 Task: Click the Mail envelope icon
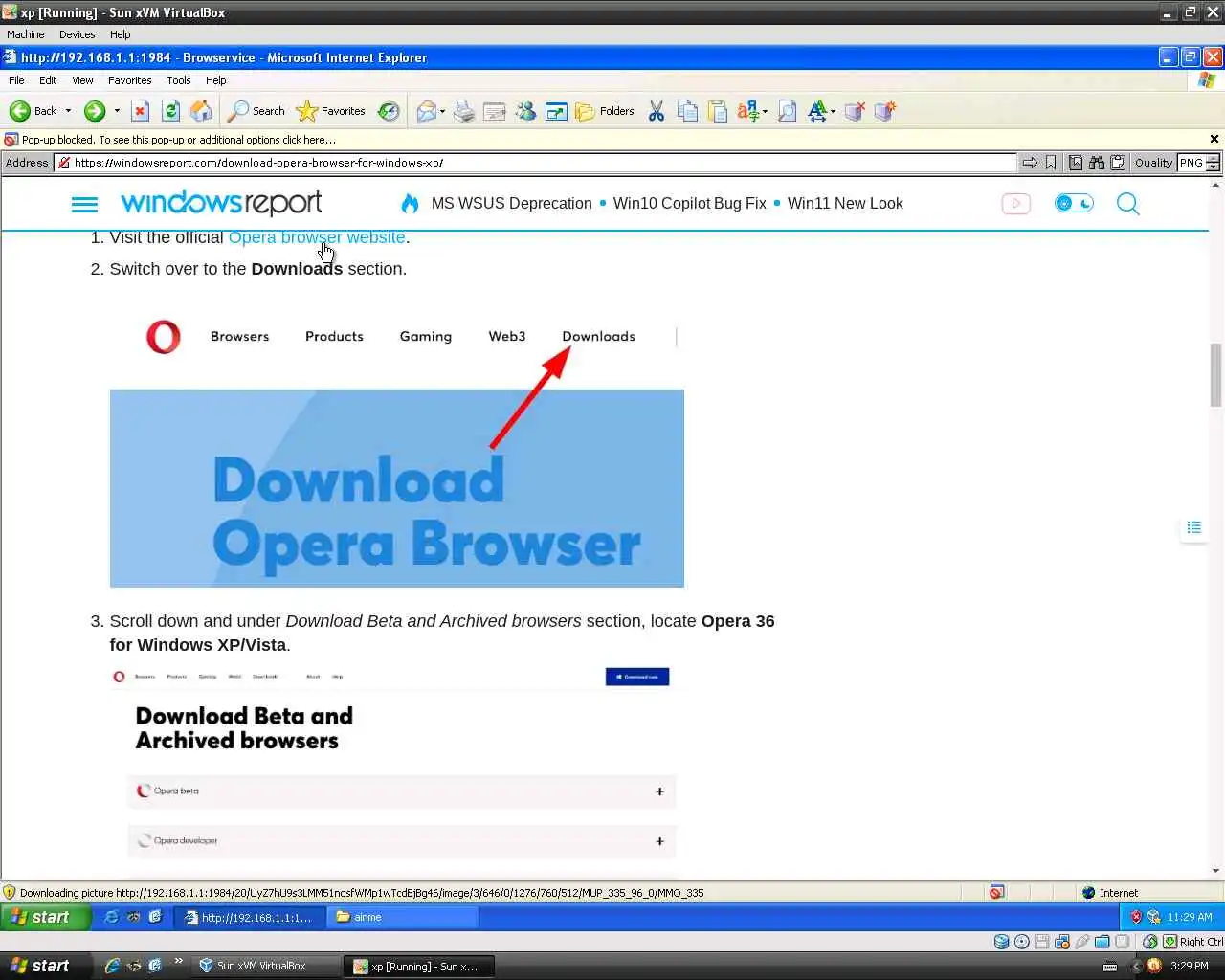[x=426, y=111]
